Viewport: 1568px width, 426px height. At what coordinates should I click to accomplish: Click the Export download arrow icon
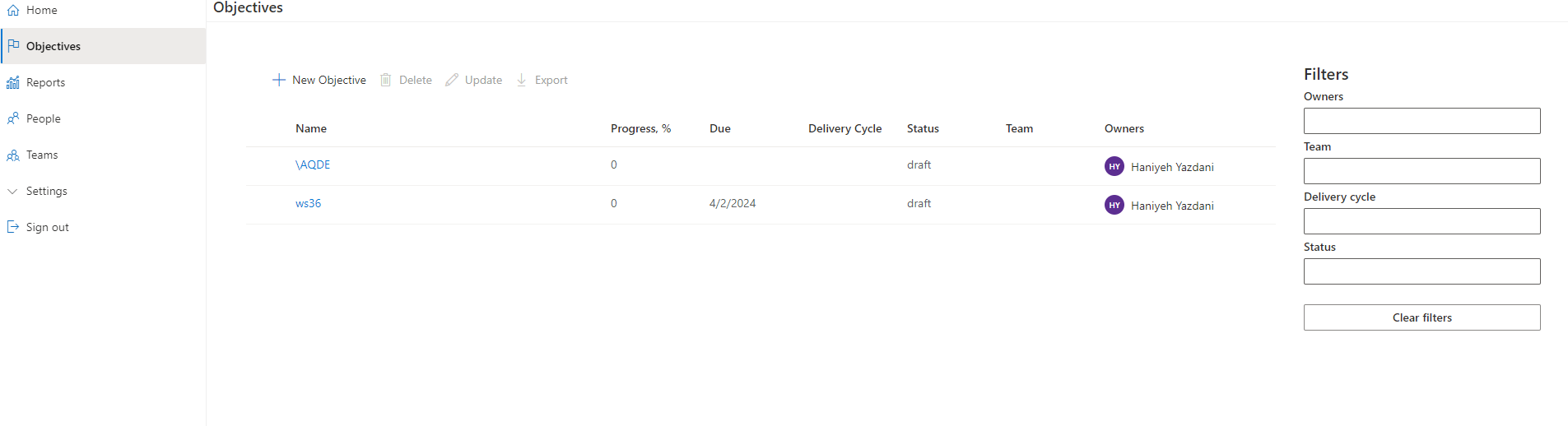click(x=522, y=80)
